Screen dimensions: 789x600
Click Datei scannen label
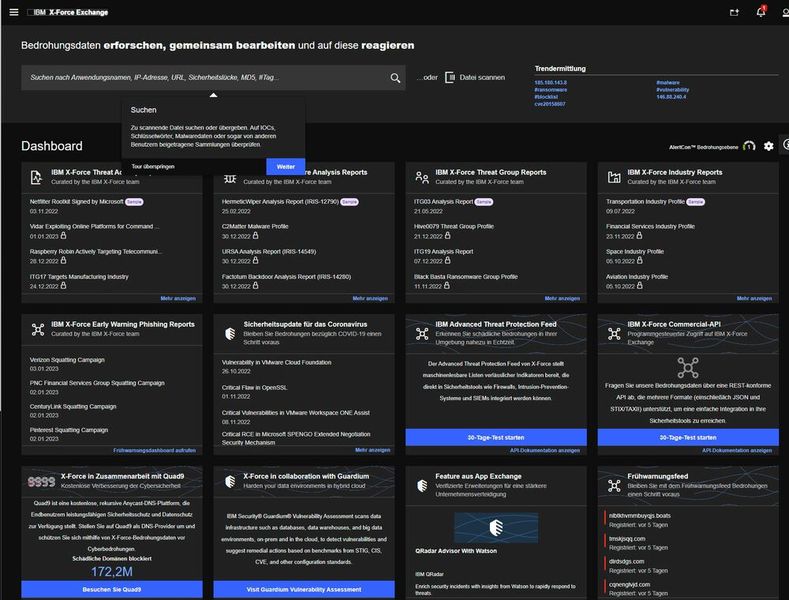pyautogui.click(x=482, y=78)
